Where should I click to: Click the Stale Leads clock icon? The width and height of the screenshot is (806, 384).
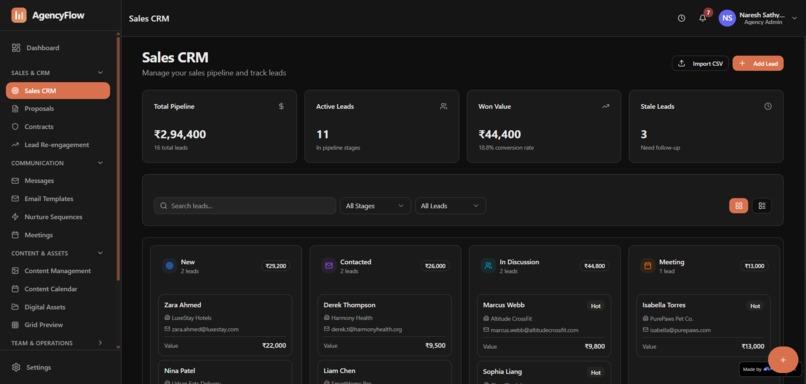767,106
